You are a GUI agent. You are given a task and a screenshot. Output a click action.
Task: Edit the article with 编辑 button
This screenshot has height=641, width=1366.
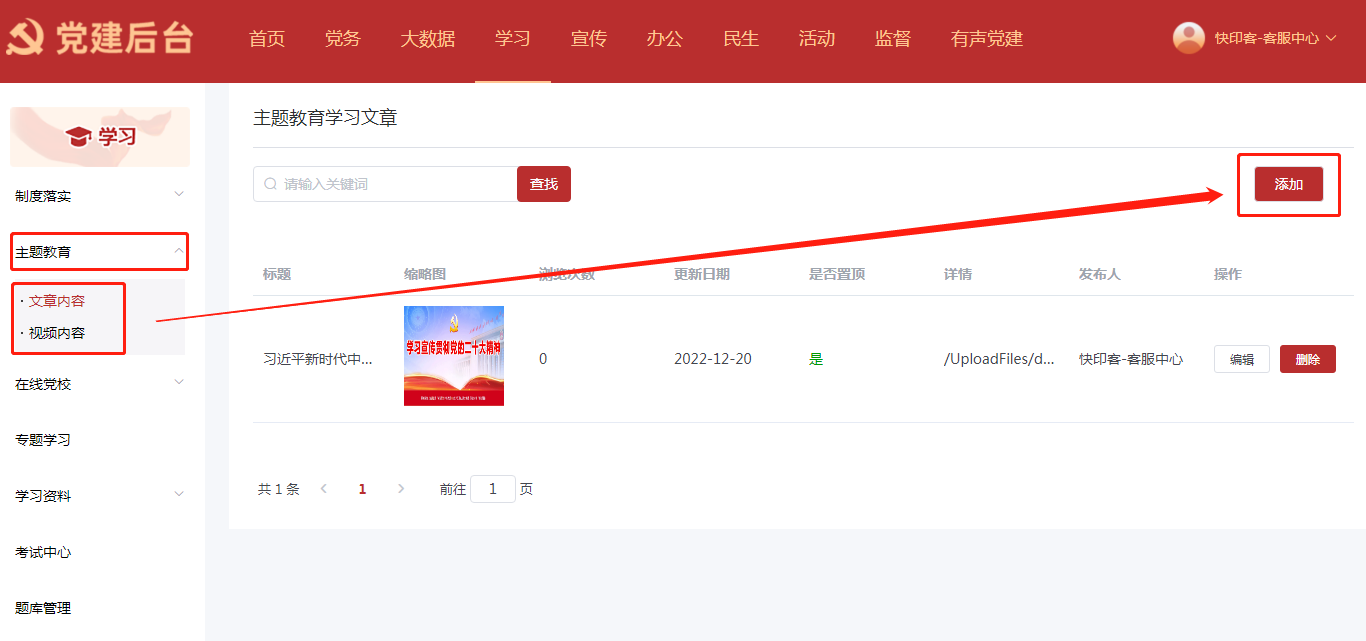tap(1241, 359)
